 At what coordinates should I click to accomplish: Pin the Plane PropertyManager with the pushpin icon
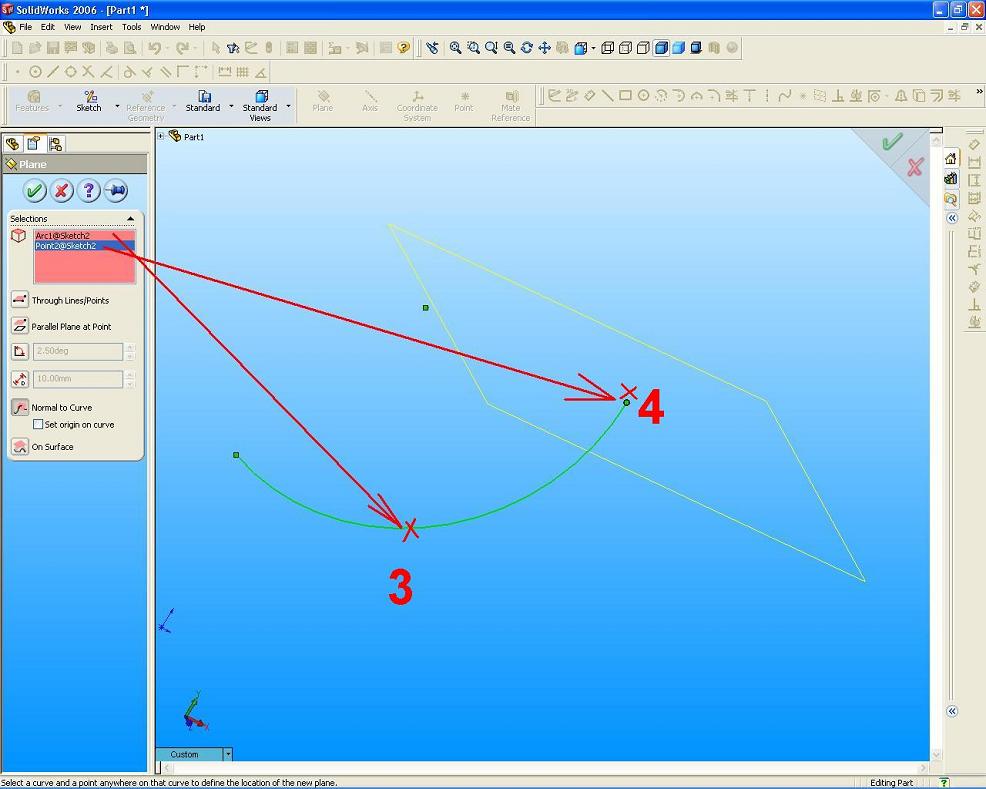click(116, 191)
